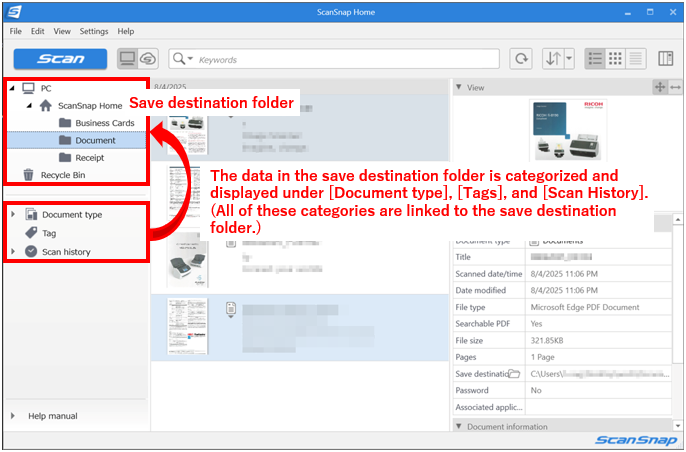This screenshot has width=686, height=452.
Task: Expand the Scan history category
Action: click(12, 252)
